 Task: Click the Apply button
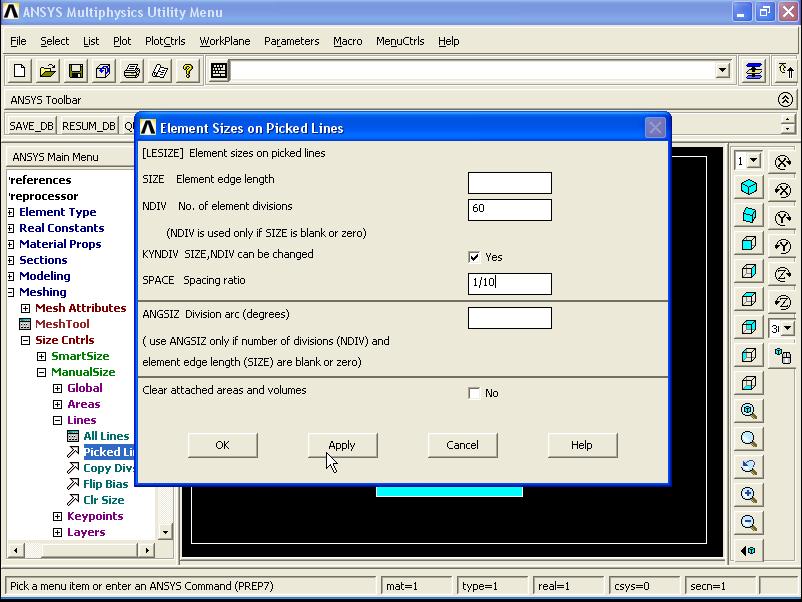pyautogui.click(x=342, y=445)
